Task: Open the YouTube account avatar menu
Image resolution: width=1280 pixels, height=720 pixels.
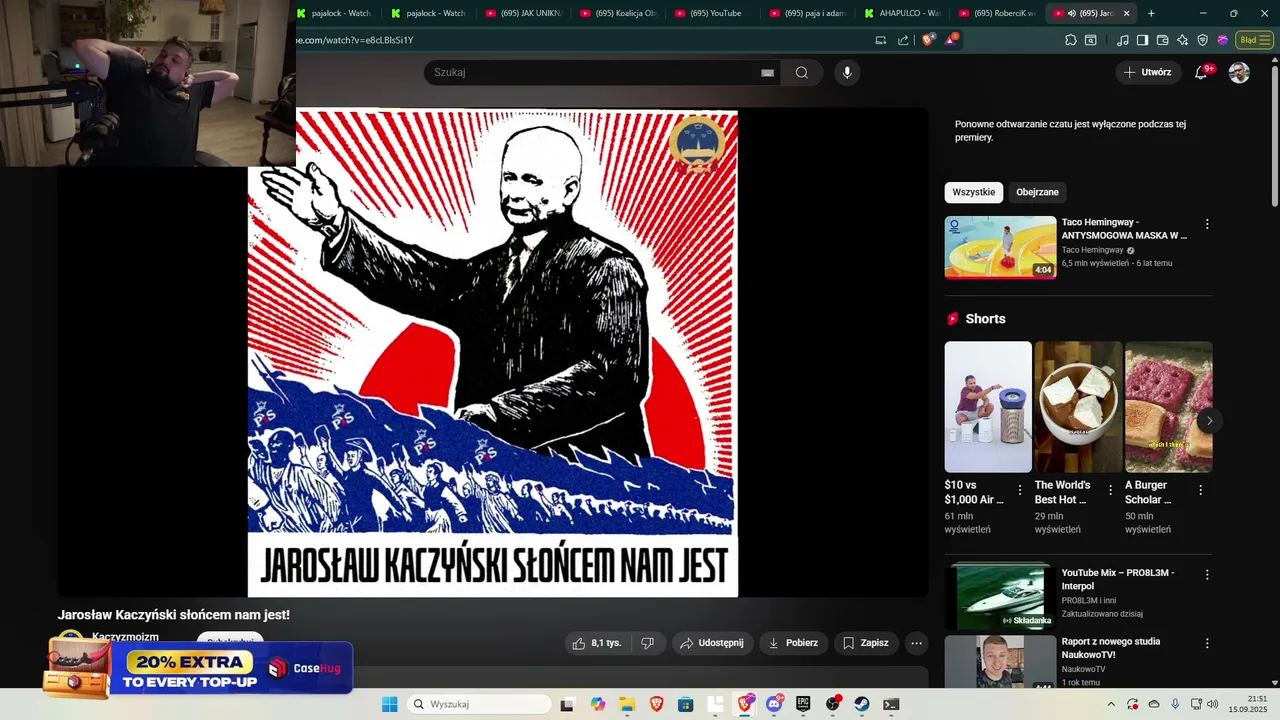Action: tap(1239, 72)
